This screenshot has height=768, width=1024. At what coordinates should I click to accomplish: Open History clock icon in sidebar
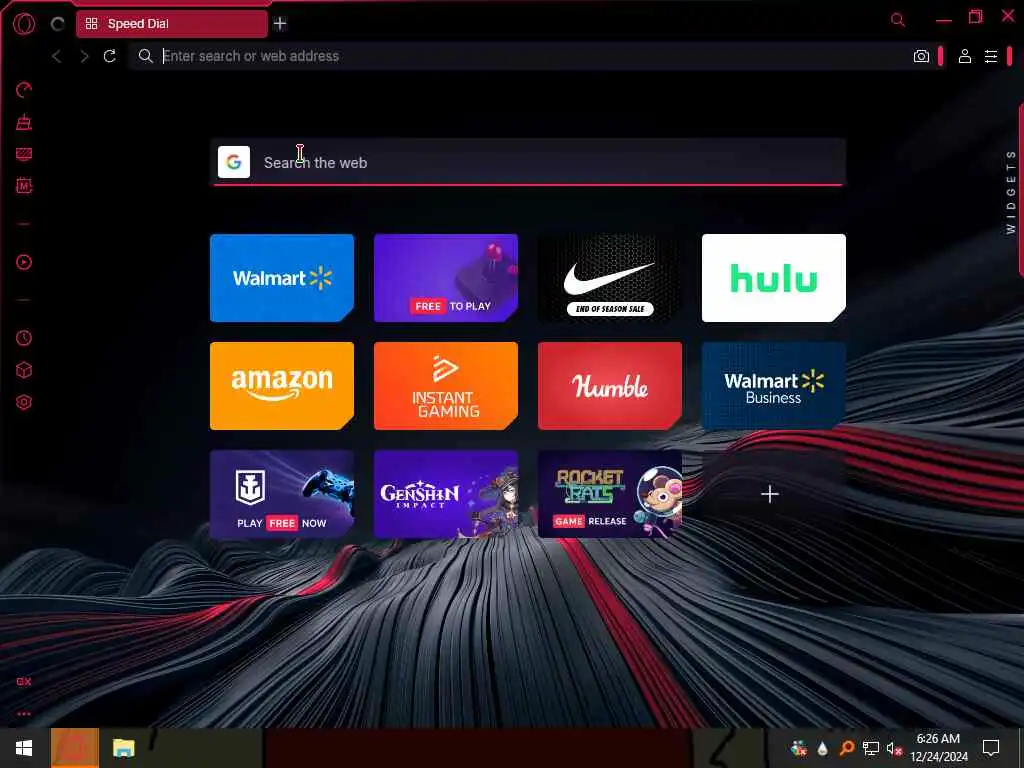[24, 338]
